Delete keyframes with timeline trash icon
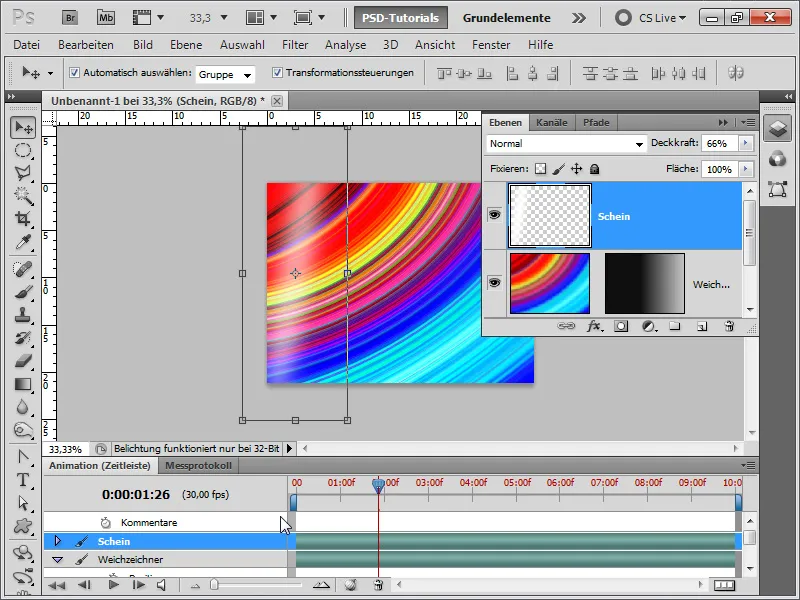The height and width of the screenshot is (600, 800). tap(378, 585)
